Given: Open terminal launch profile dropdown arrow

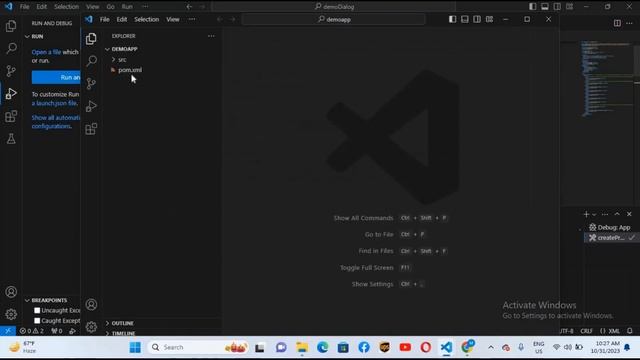Looking at the screenshot, I should pos(594,215).
